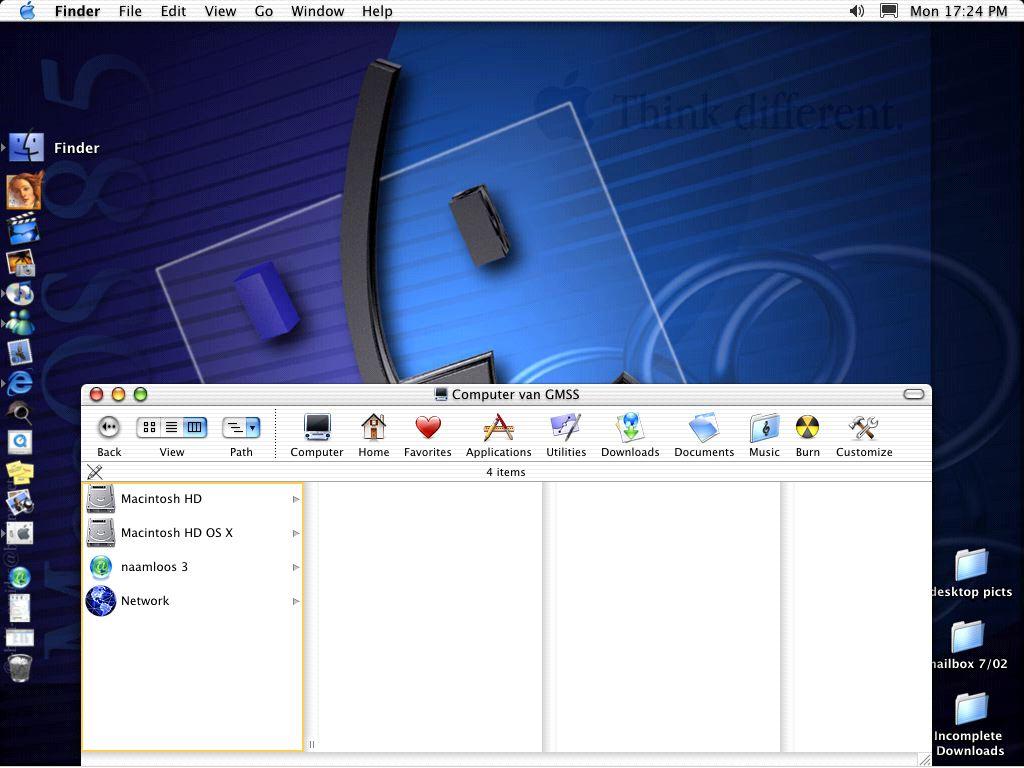
Task: Open Stickies from the Dock
Action: point(20,472)
